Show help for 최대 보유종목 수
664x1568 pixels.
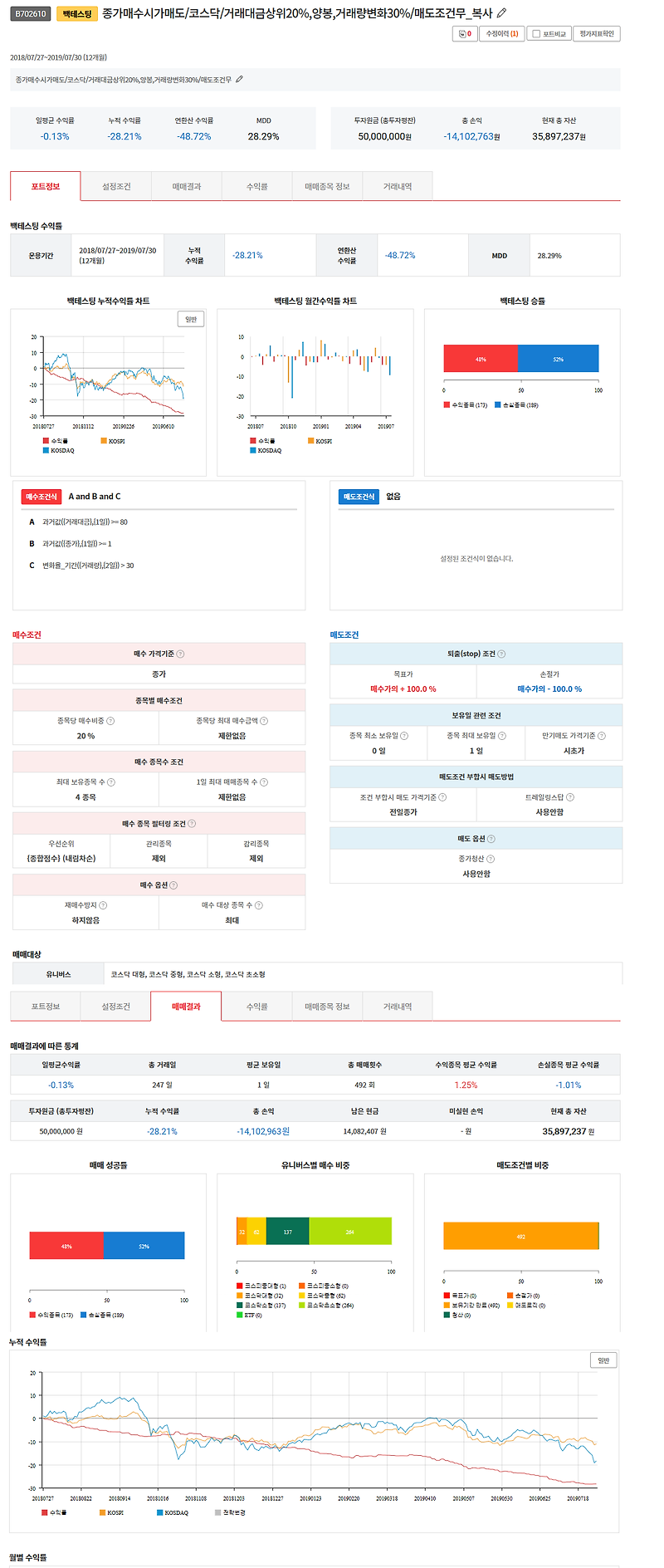click(x=111, y=782)
